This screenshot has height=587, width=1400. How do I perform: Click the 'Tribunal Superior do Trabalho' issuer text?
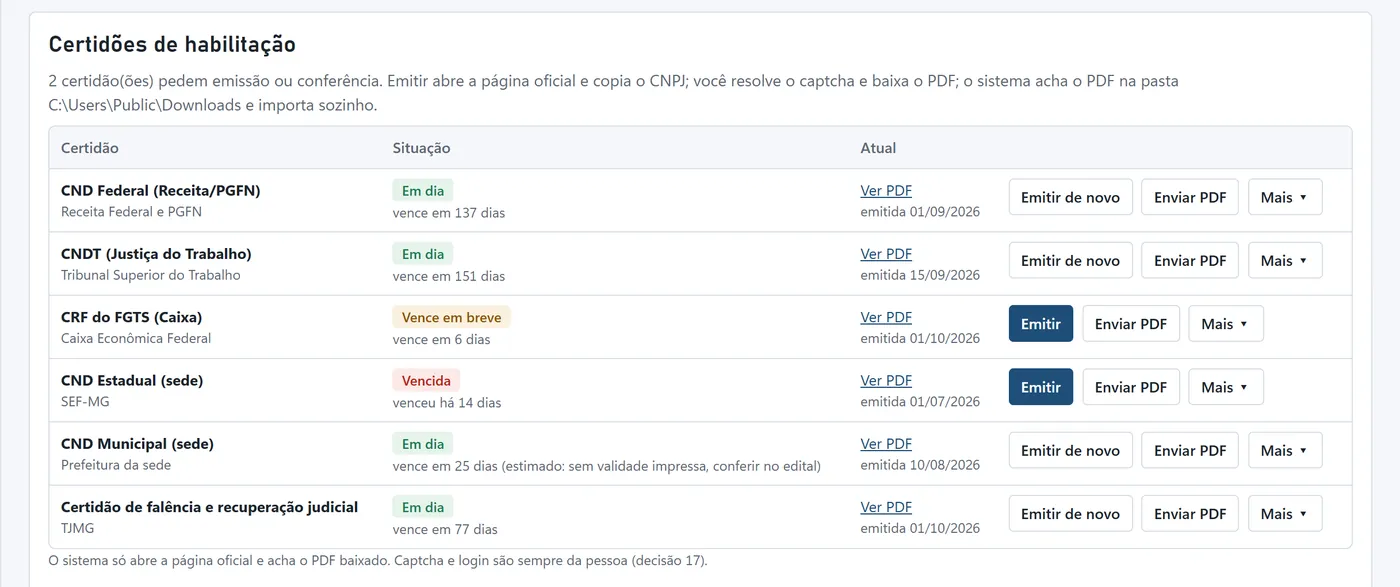[151, 275]
